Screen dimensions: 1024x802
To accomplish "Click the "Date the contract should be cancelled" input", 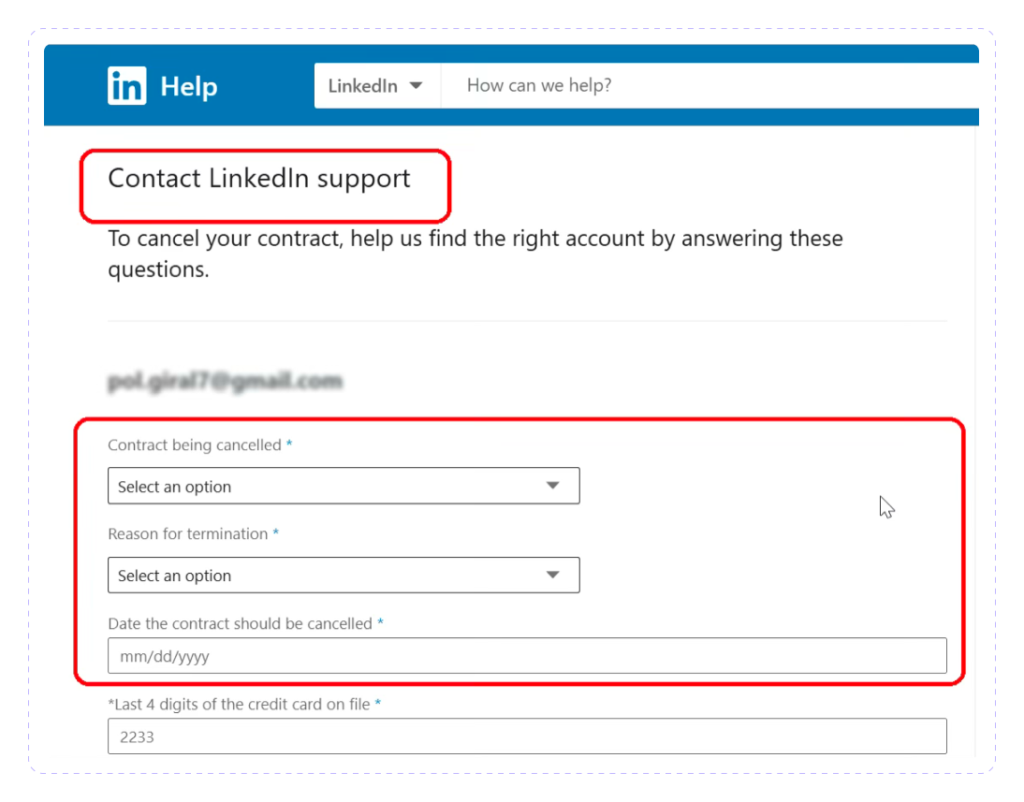I will click(527, 655).
